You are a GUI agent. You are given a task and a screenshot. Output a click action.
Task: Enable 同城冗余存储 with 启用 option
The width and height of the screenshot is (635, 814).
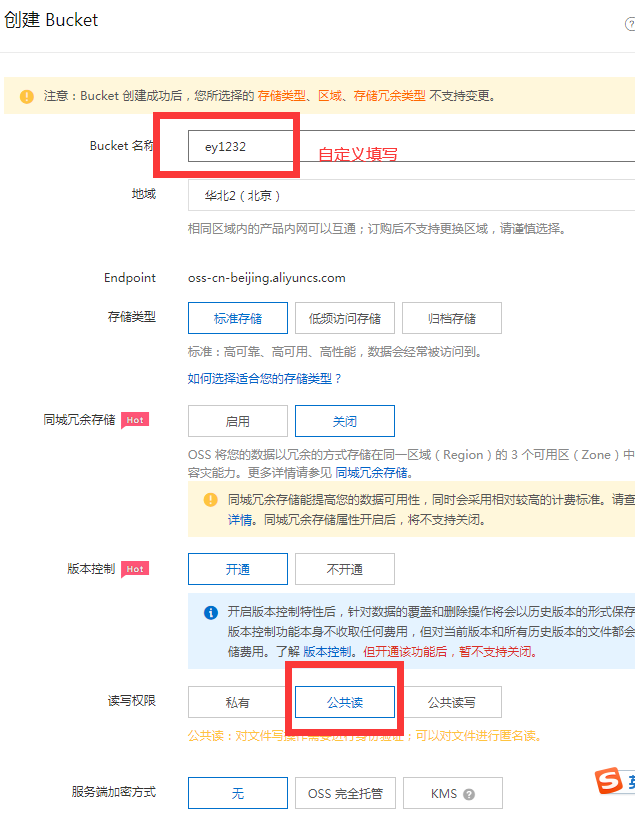tap(237, 421)
